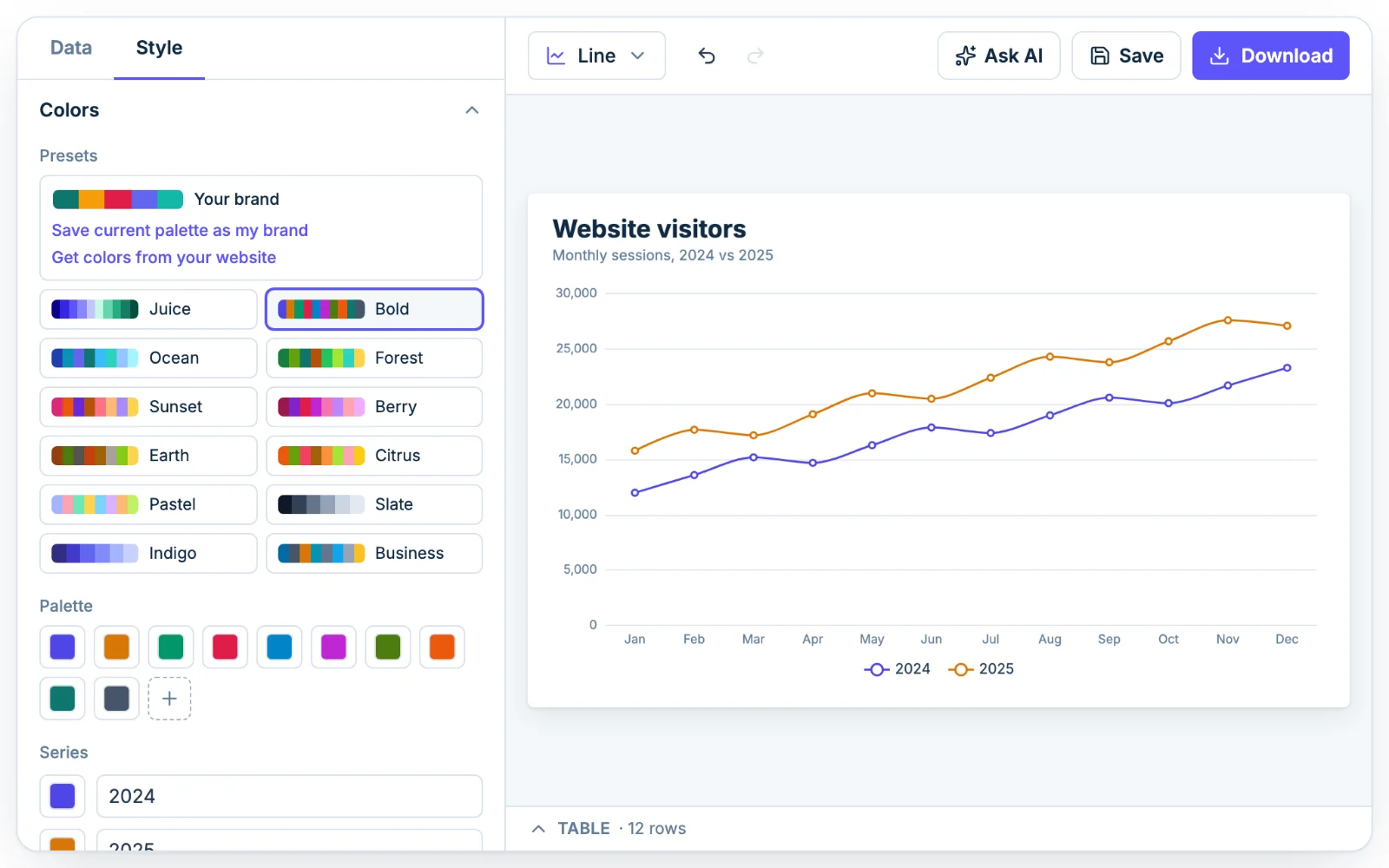The height and width of the screenshot is (868, 1389).
Task: Click Save current palette as my brand
Action: [180, 230]
